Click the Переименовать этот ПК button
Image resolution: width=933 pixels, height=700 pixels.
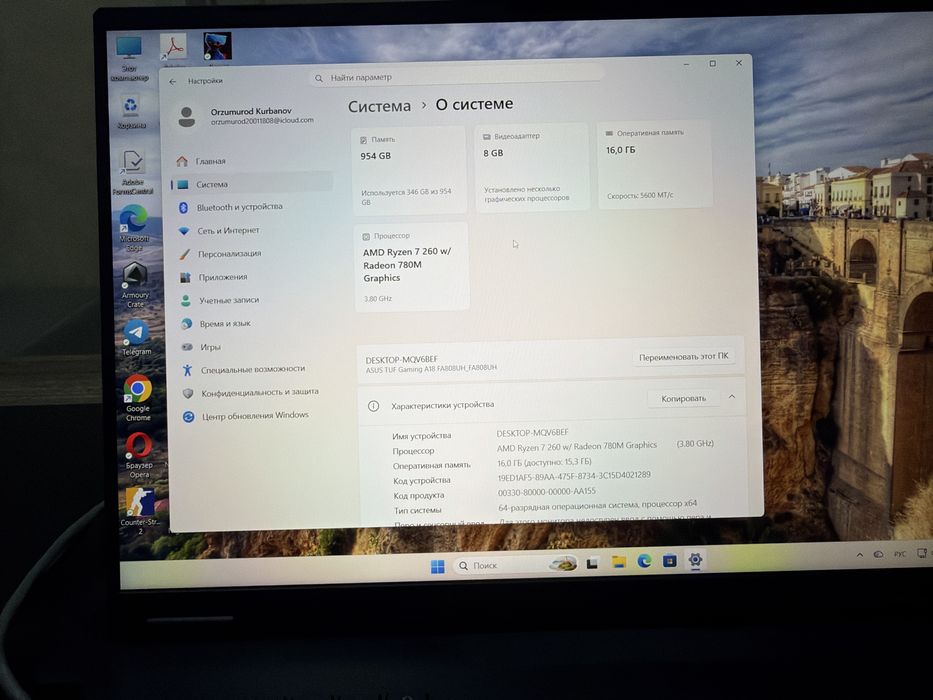coord(683,357)
